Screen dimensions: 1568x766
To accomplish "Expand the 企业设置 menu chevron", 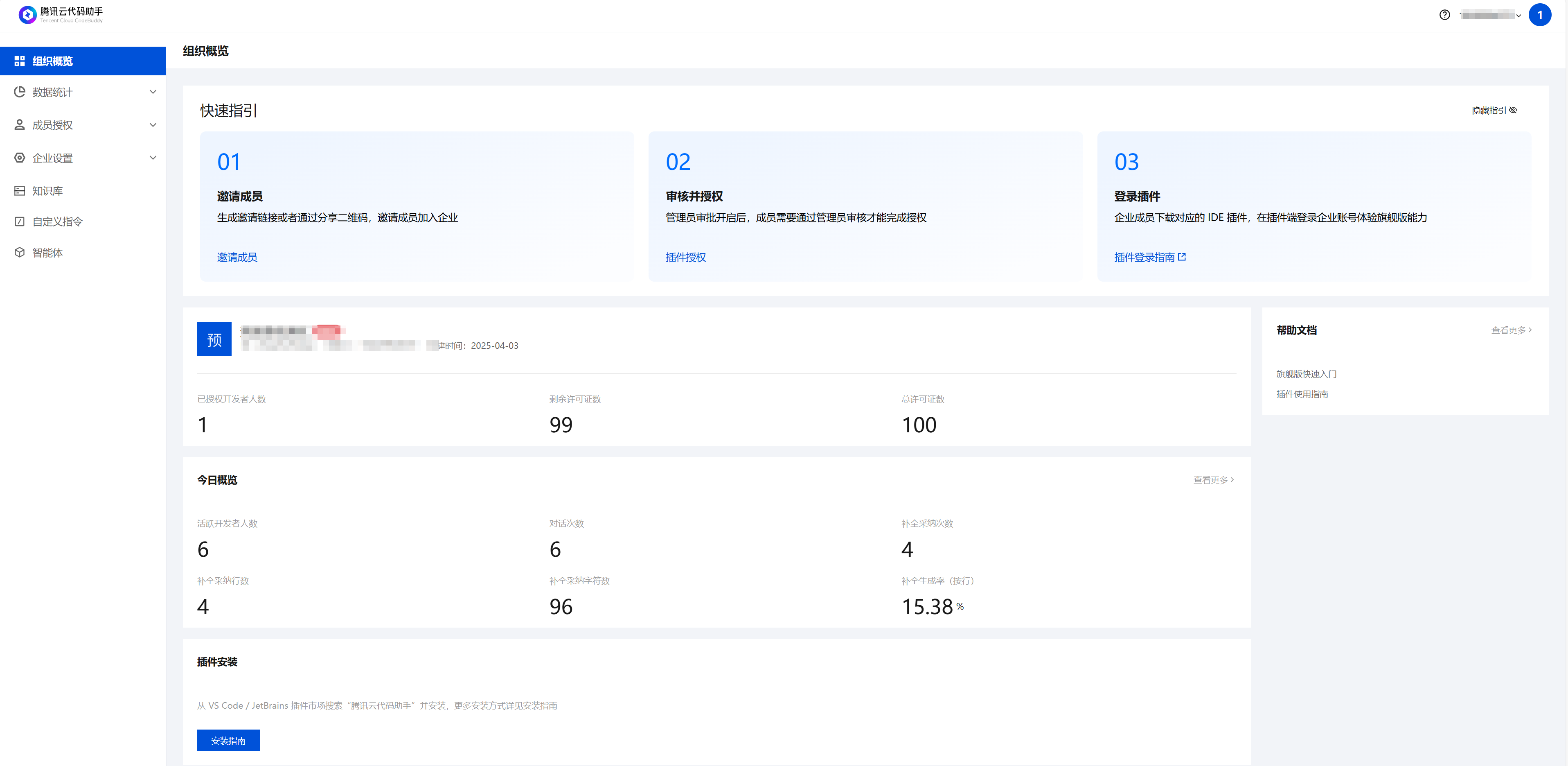I will point(153,158).
